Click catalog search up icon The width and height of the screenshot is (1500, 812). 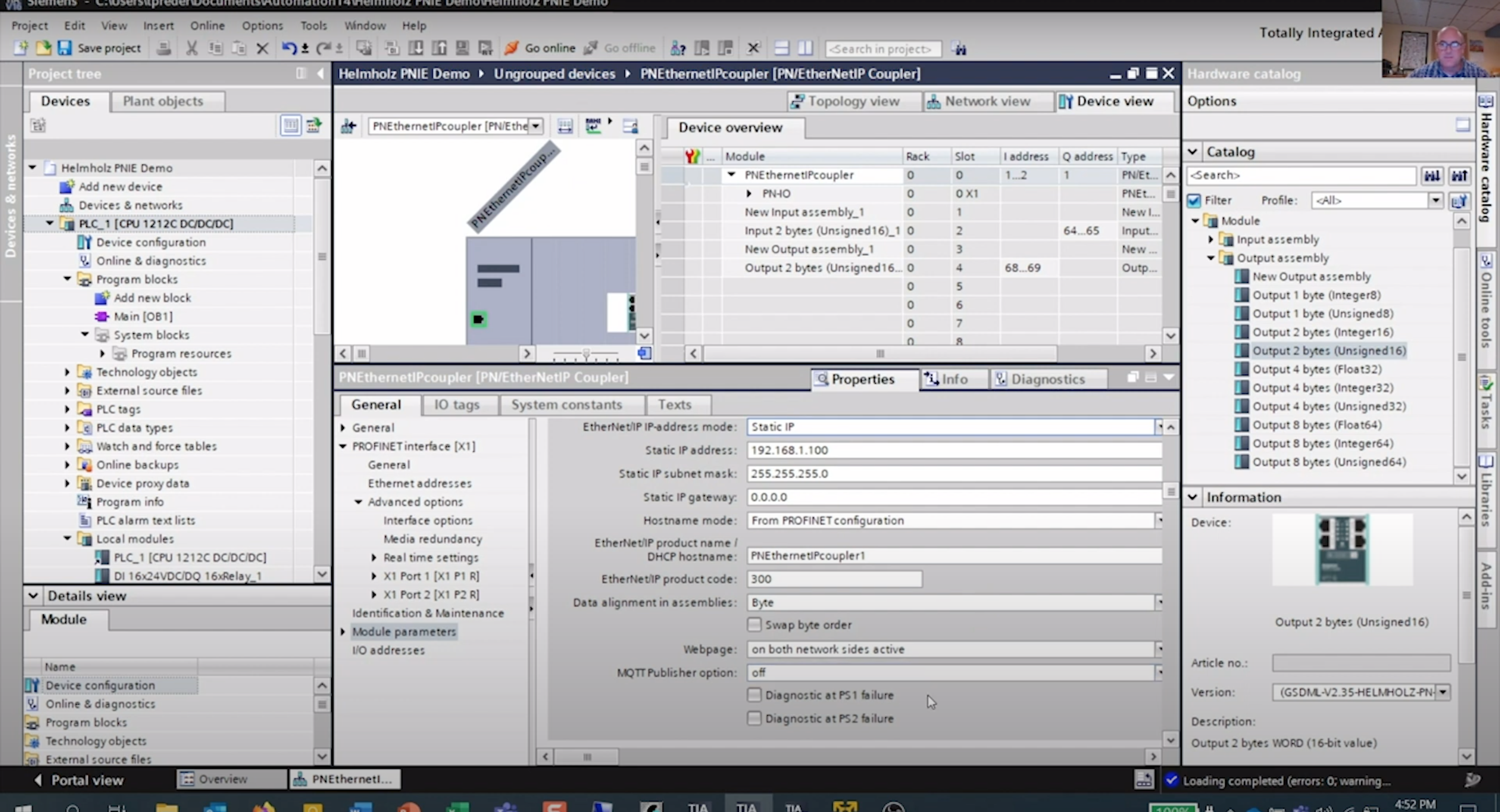(1459, 175)
